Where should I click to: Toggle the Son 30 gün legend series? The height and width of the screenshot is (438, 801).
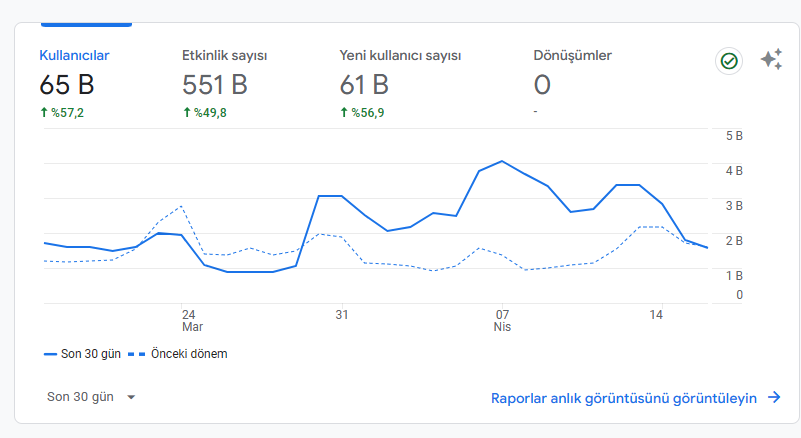[82, 354]
